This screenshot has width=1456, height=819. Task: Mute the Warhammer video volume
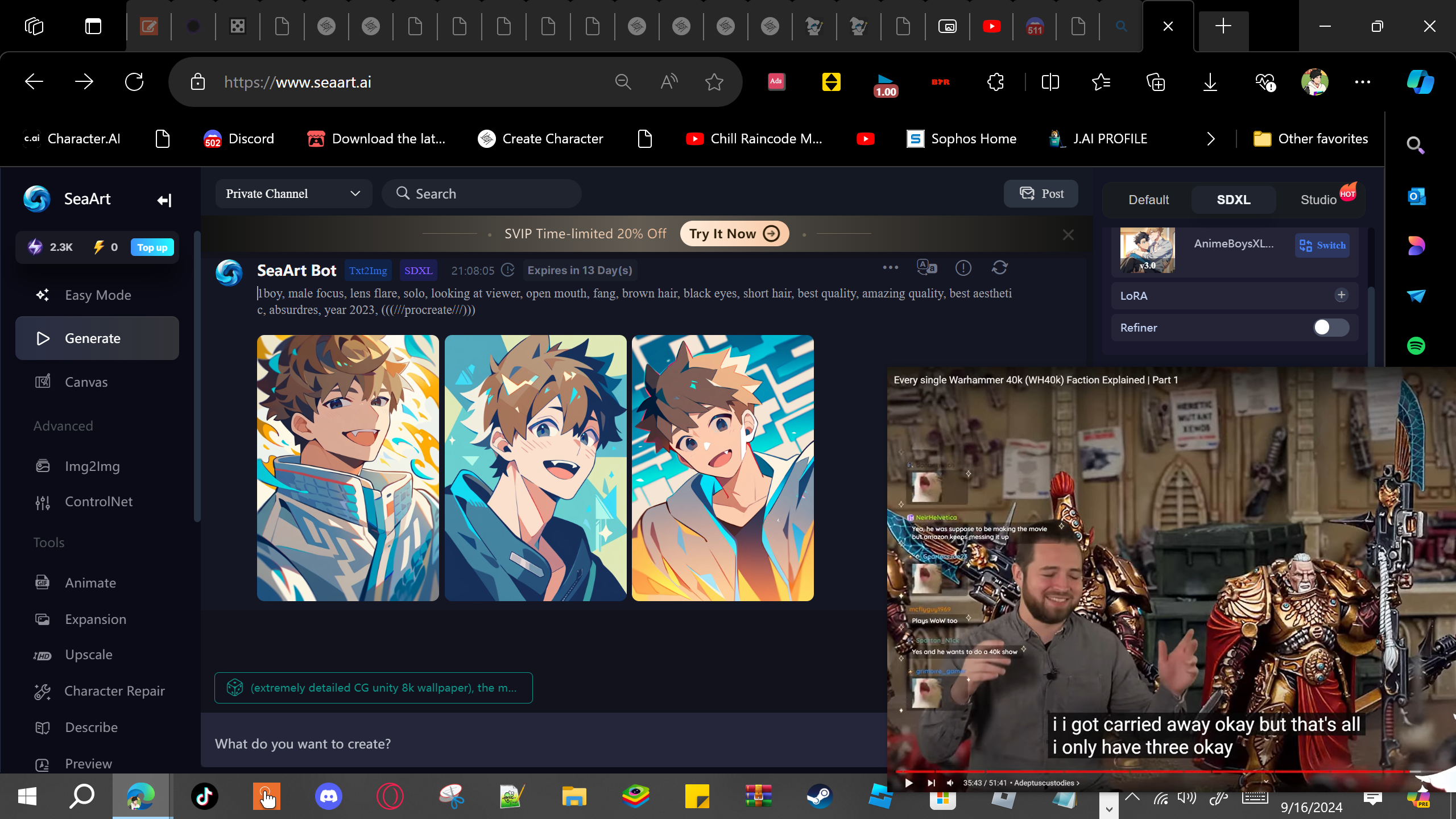pos(950,783)
